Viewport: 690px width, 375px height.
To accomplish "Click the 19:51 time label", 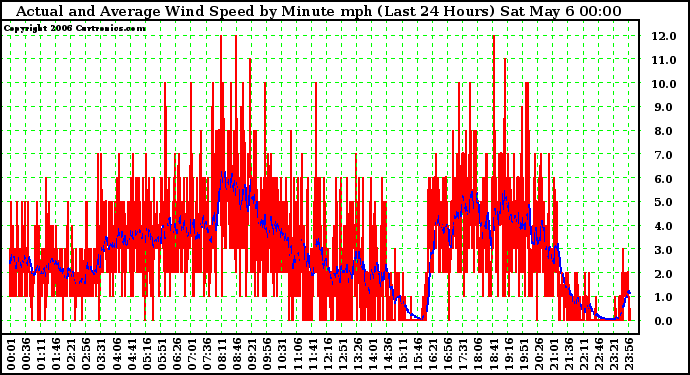I will pyautogui.click(x=524, y=354).
